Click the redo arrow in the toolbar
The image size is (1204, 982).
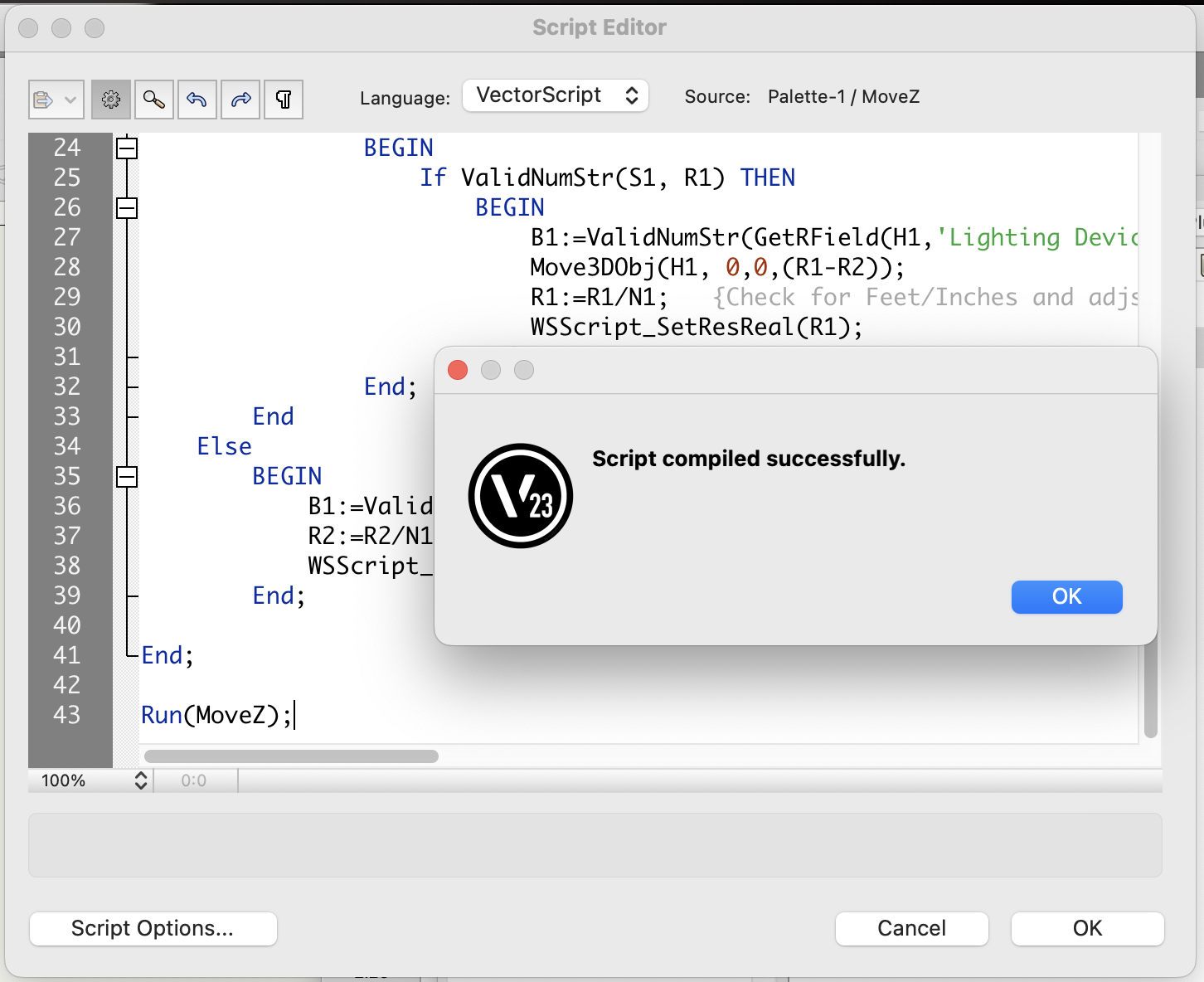tap(240, 100)
